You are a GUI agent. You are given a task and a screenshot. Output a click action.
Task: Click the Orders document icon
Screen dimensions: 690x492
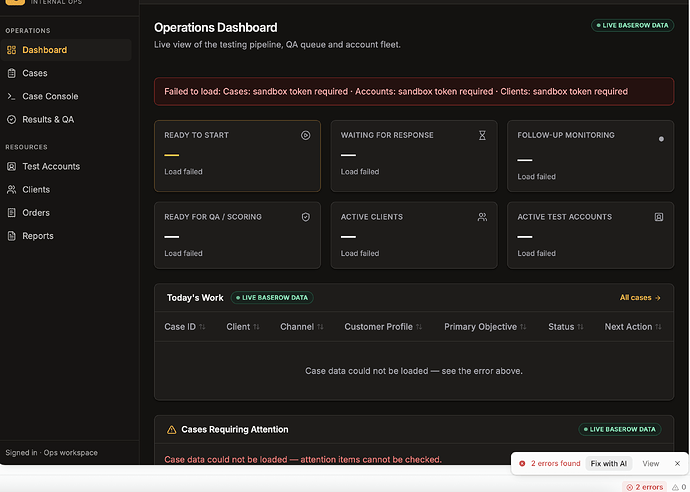(11, 213)
